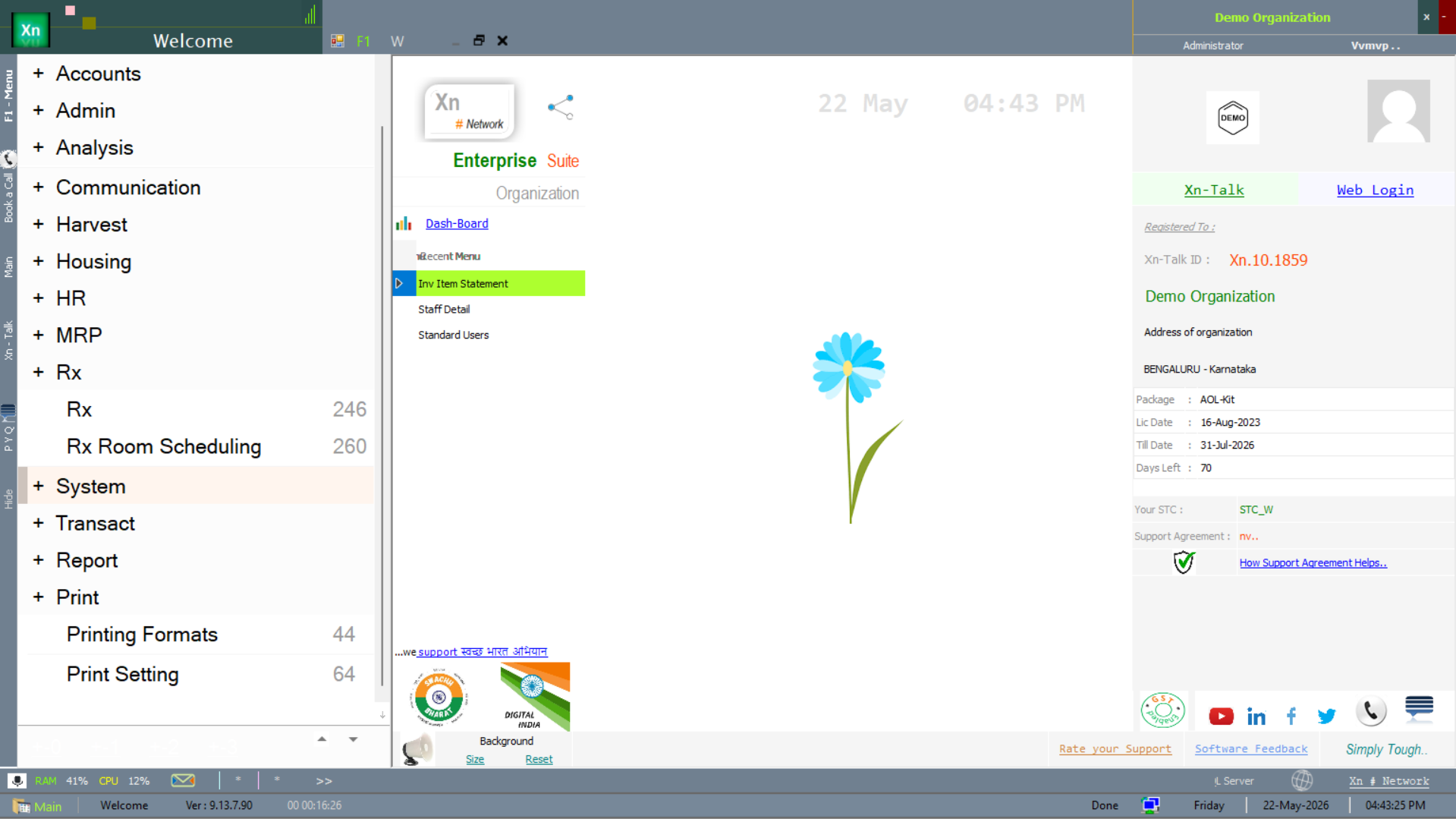The height and width of the screenshot is (819, 1456).
Task: Click the user avatar profile picture
Action: click(x=1398, y=111)
